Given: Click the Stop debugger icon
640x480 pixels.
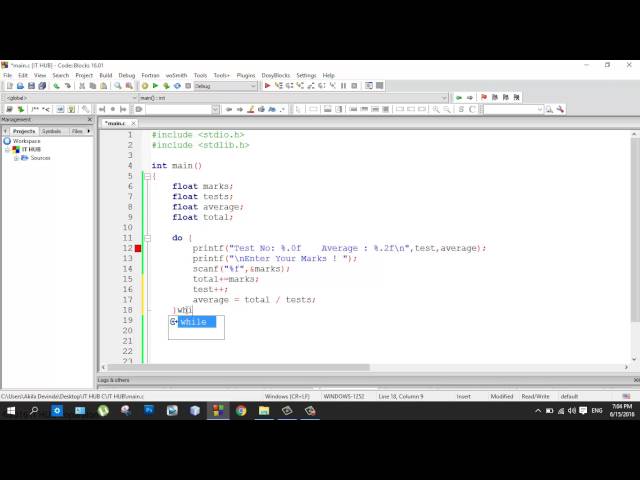Looking at the screenshot, I should 354,86.
